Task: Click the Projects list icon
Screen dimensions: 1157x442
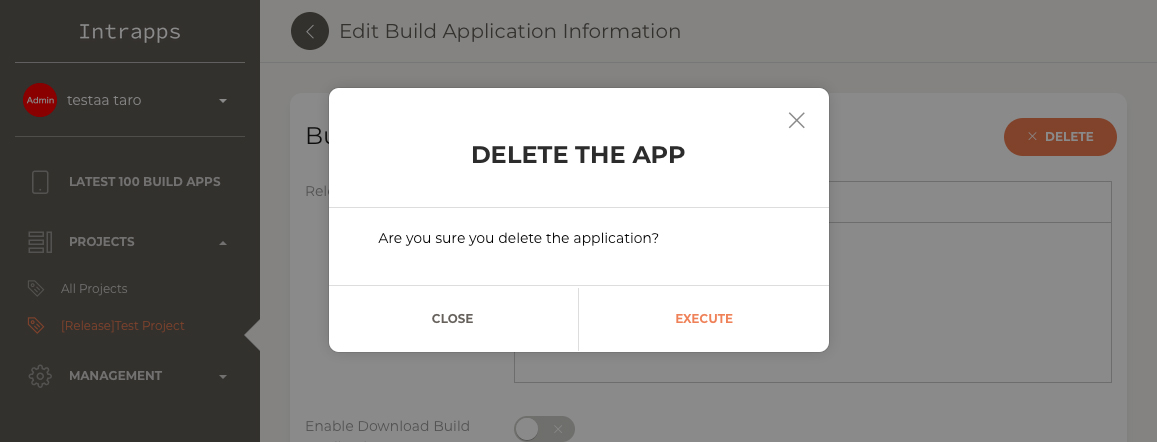Action: 40,242
